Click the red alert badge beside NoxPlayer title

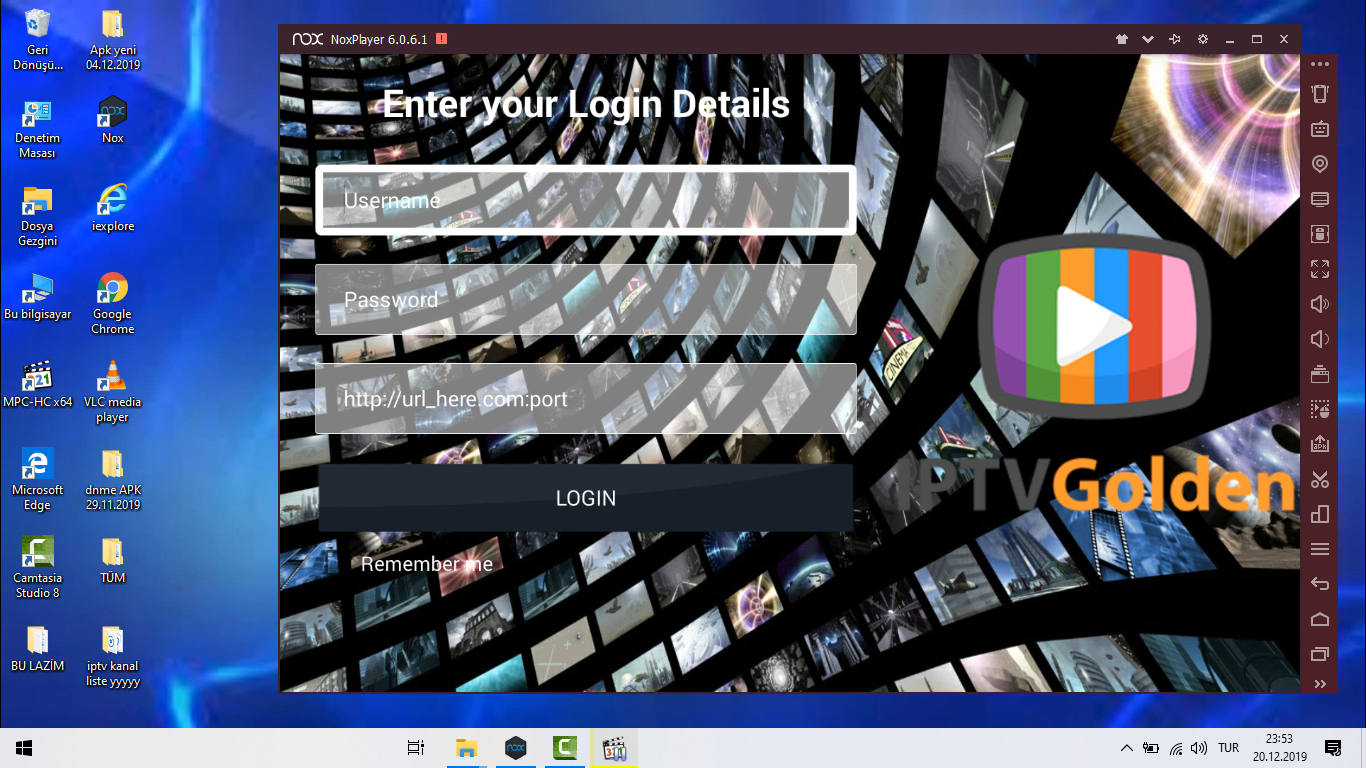(441, 39)
